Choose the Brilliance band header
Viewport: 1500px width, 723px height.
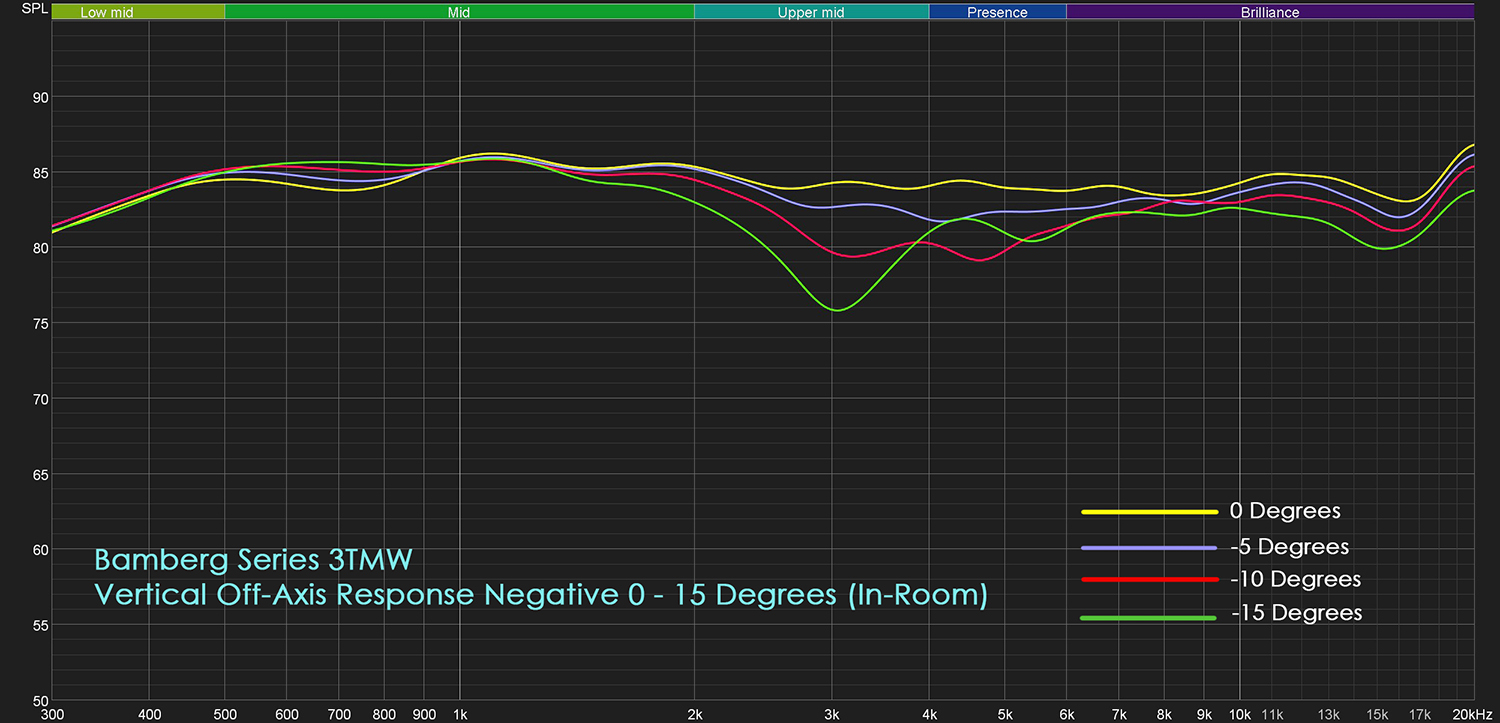[x=1270, y=13]
